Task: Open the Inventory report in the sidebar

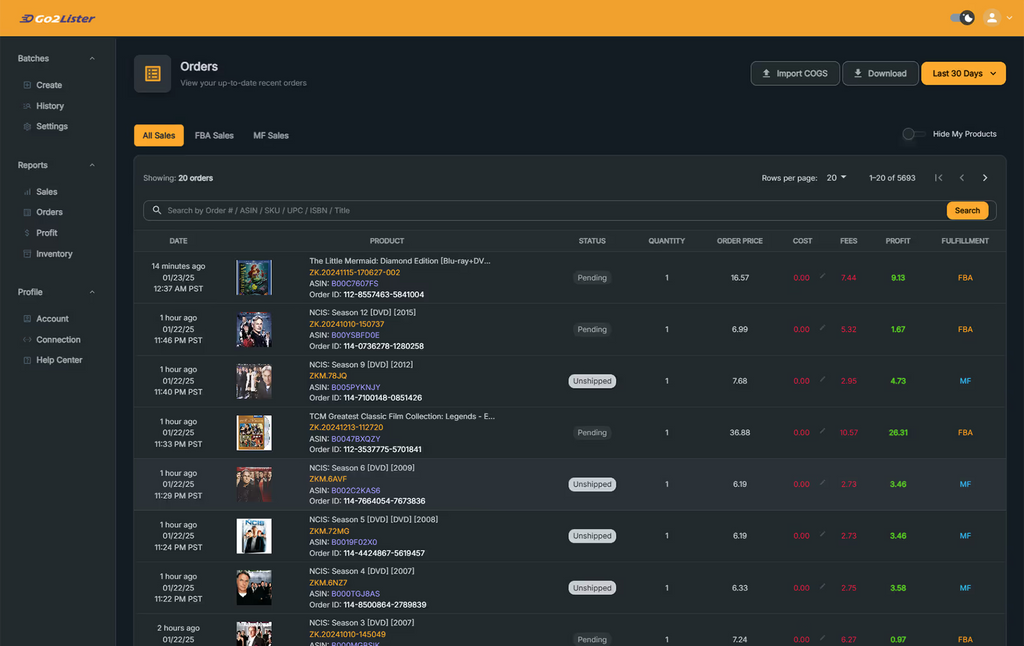Action: (53, 254)
